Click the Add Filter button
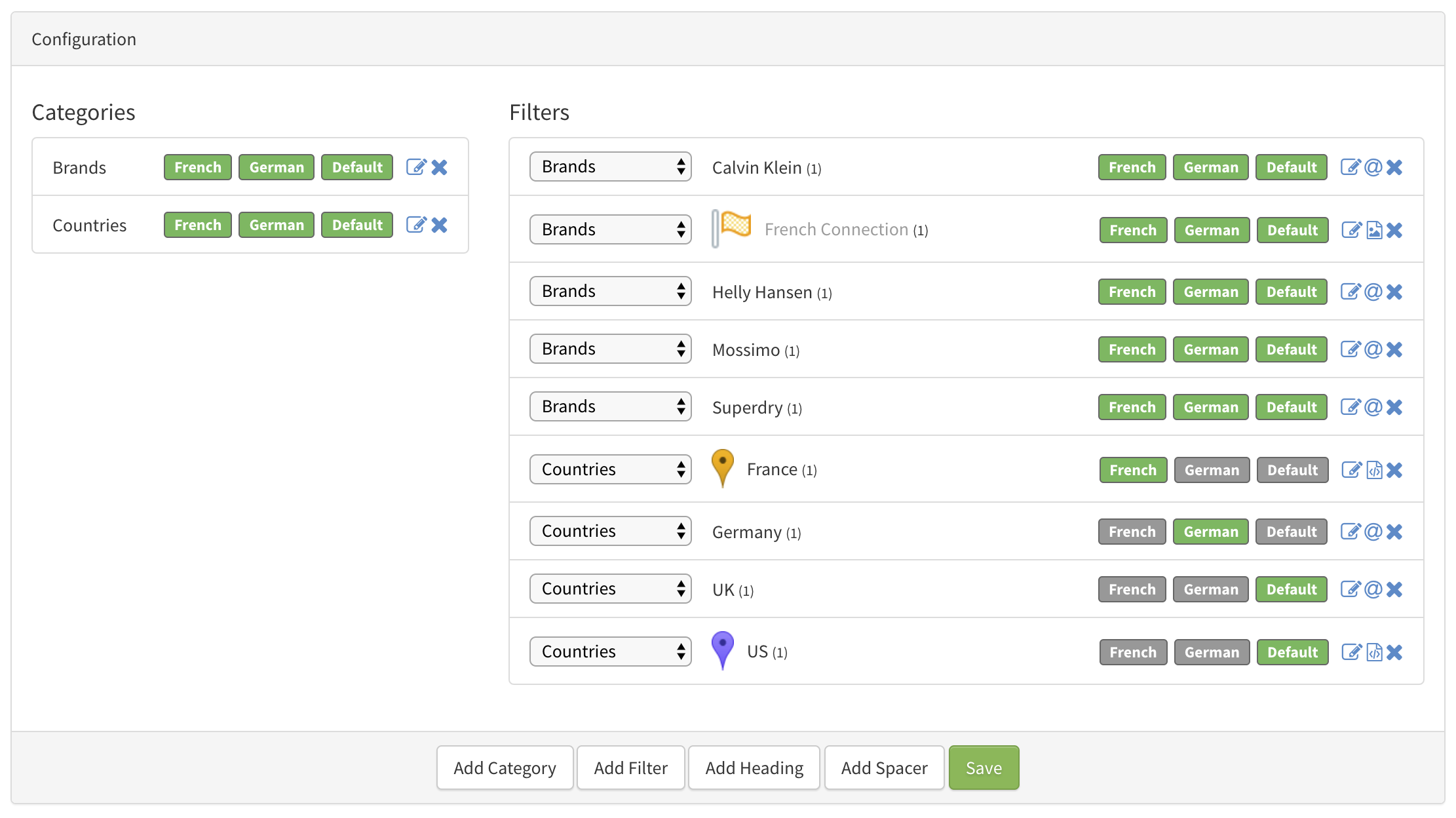The image size is (1456, 818). pyautogui.click(x=631, y=768)
